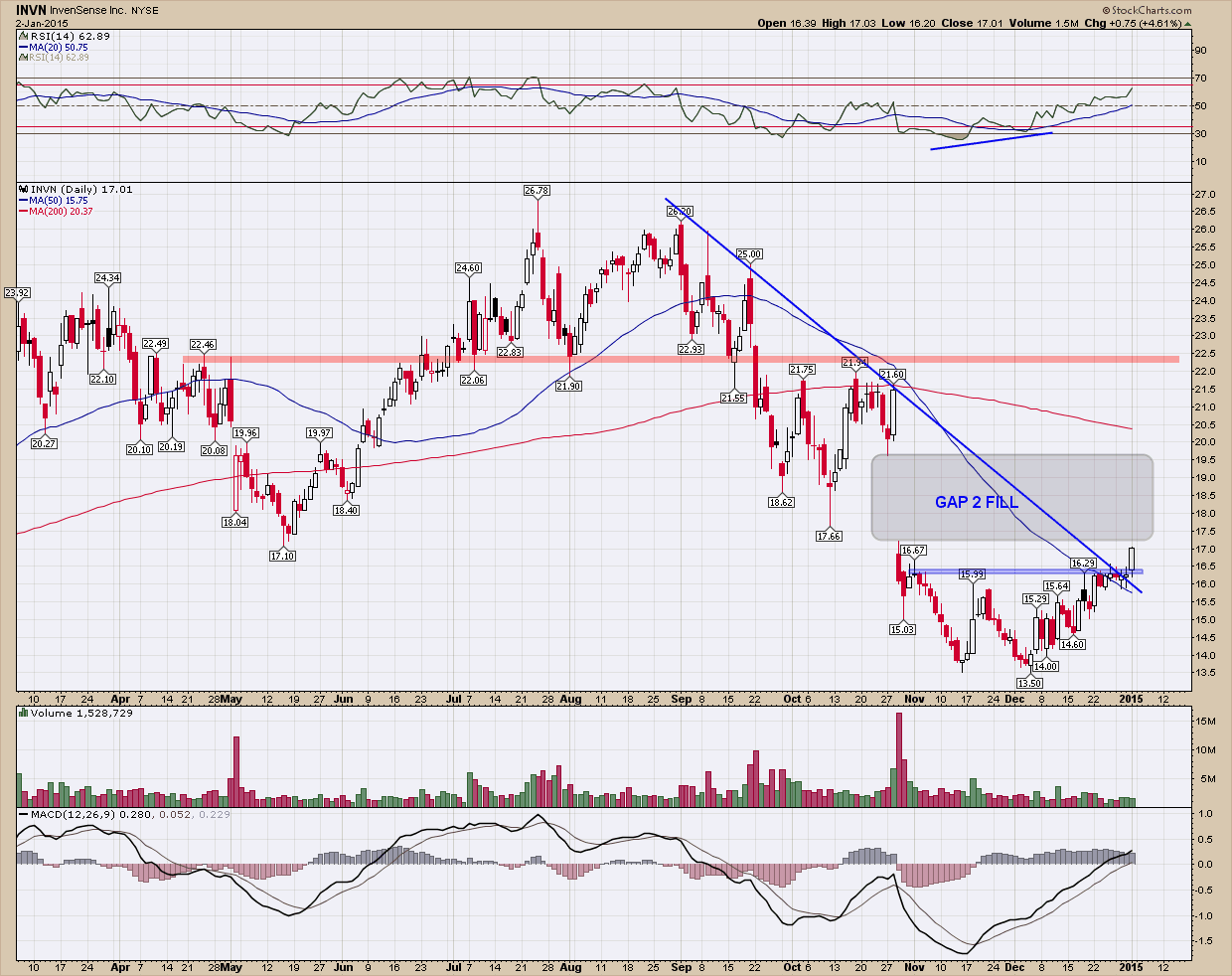
Task: Click the 18.04 low price label
Action: point(234,523)
